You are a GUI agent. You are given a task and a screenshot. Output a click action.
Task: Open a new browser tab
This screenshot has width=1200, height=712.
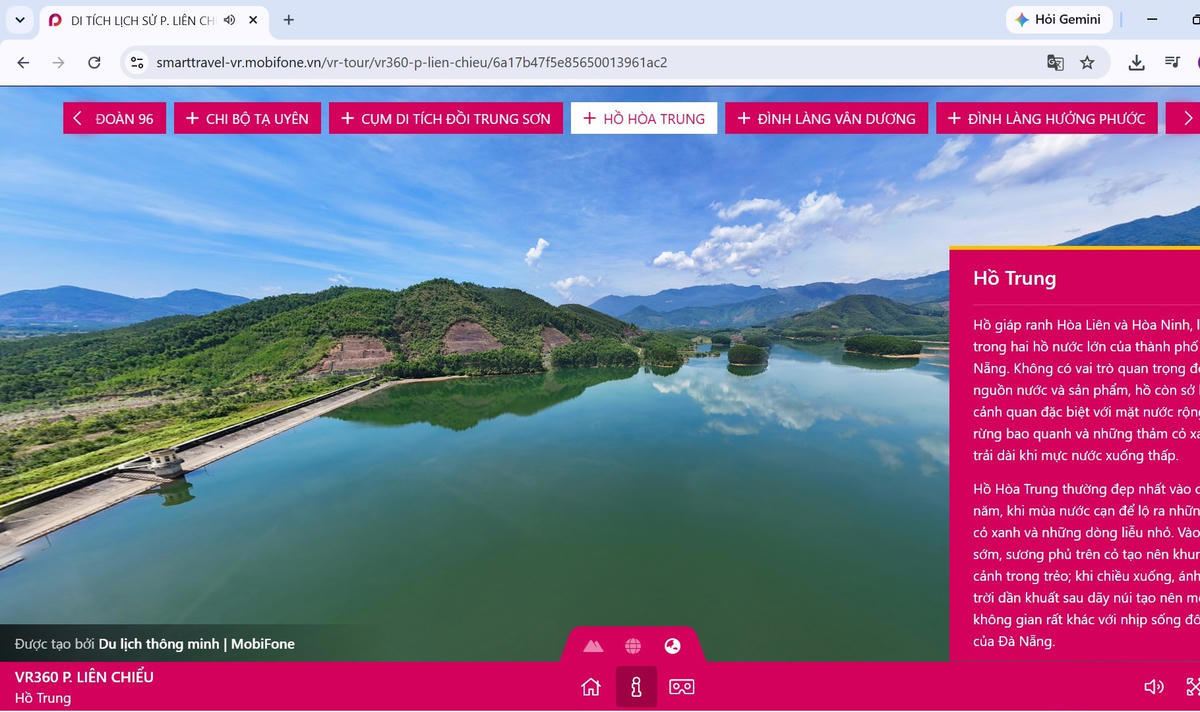pyautogui.click(x=289, y=20)
